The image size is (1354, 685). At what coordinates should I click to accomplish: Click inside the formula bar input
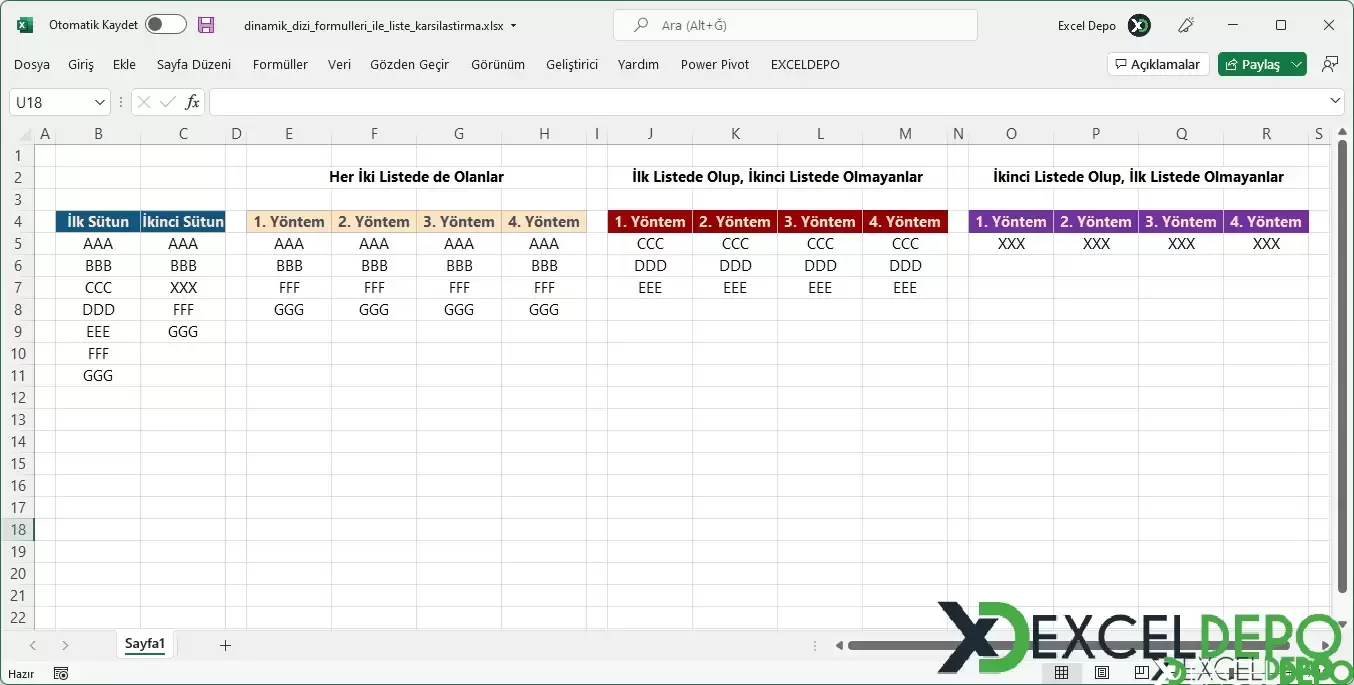pos(768,102)
